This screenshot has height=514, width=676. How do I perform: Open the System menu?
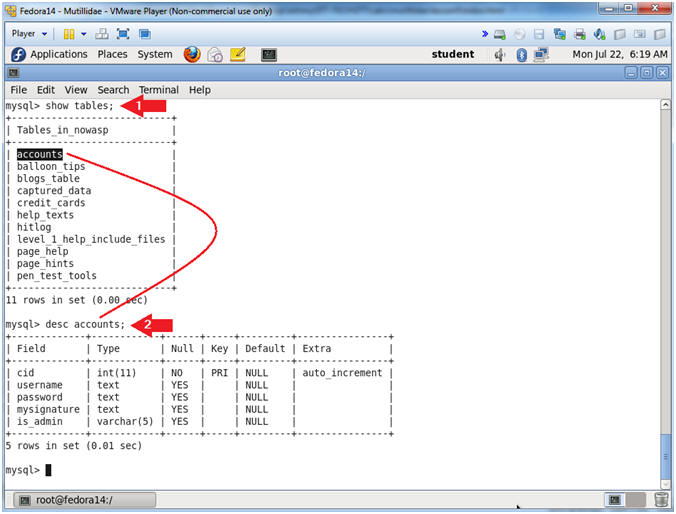(x=155, y=54)
